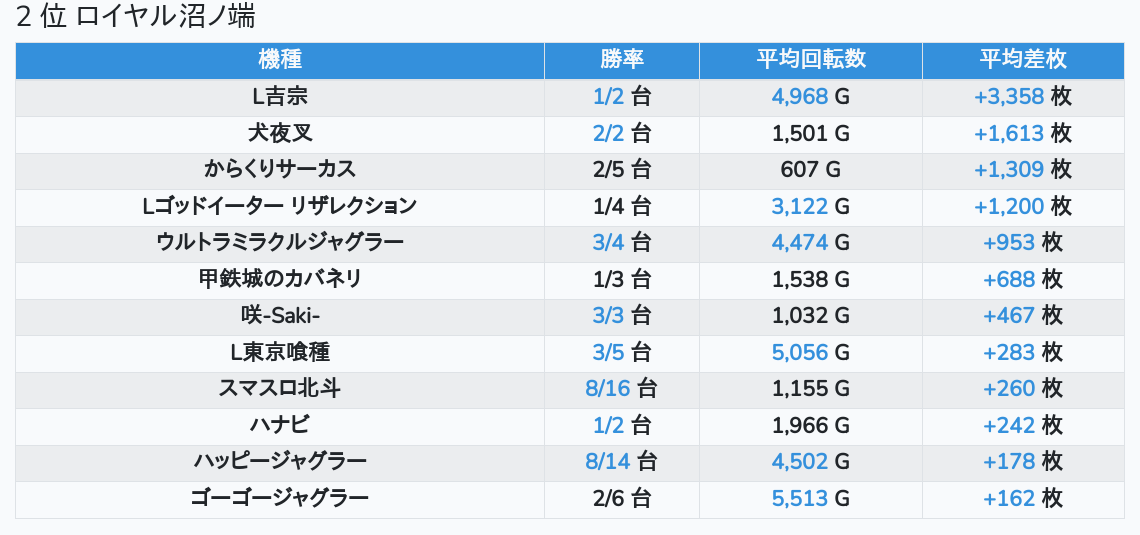Open the からくりサーカス row entry
Screen dimensions: 1140x535
(x=280, y=169)
